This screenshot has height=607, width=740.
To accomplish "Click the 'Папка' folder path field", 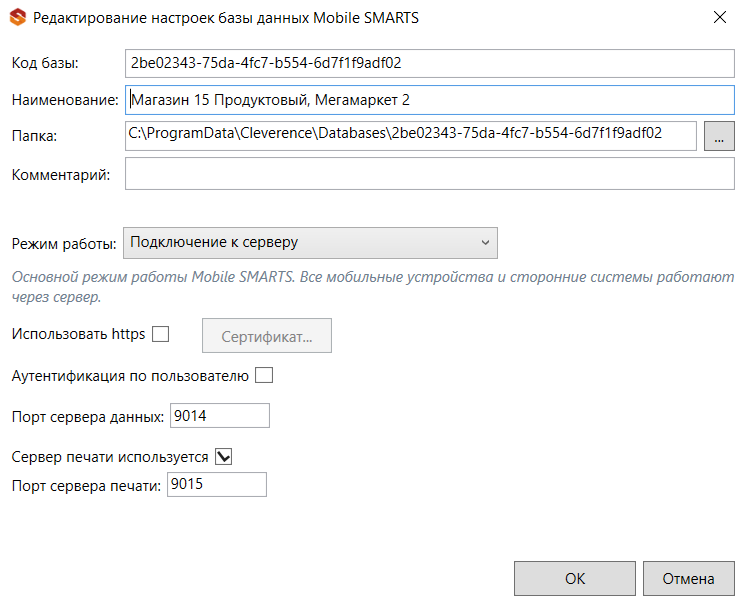I will coord(411,136).
